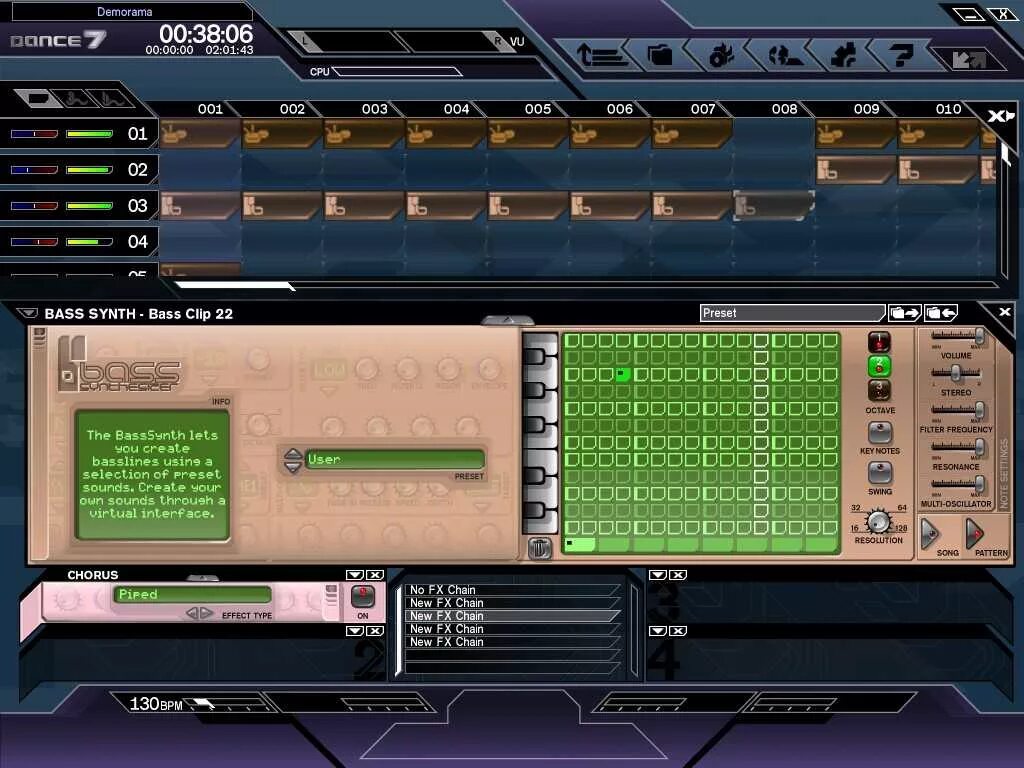The height and width of the screenshot is (768, 1024).
Task: Select the second track view mode icon
Action: [x=74, y=99]
